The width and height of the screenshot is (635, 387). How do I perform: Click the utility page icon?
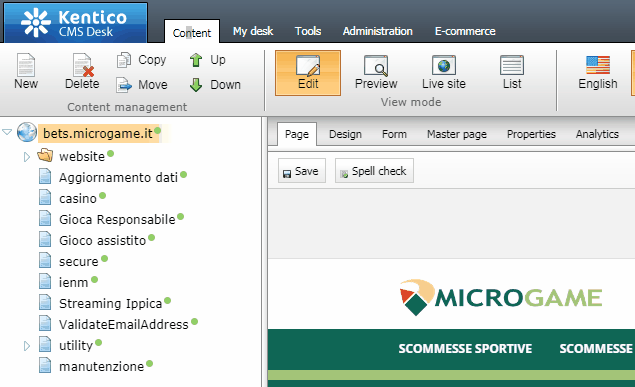pyautogui.click(x=45, y=345)
